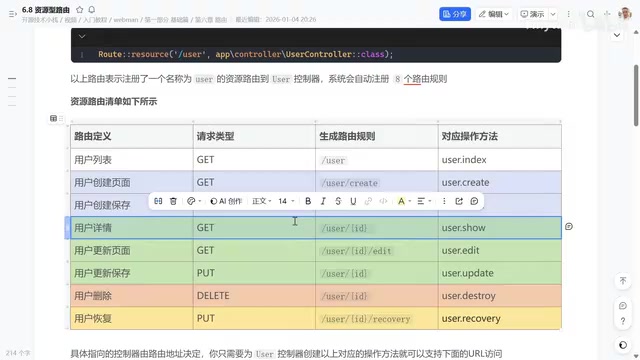Viewport: 640px width, 360px height.
Task: Open the 正文 text style dropdown
Action: pyautogui.click(x=262, y=201)
